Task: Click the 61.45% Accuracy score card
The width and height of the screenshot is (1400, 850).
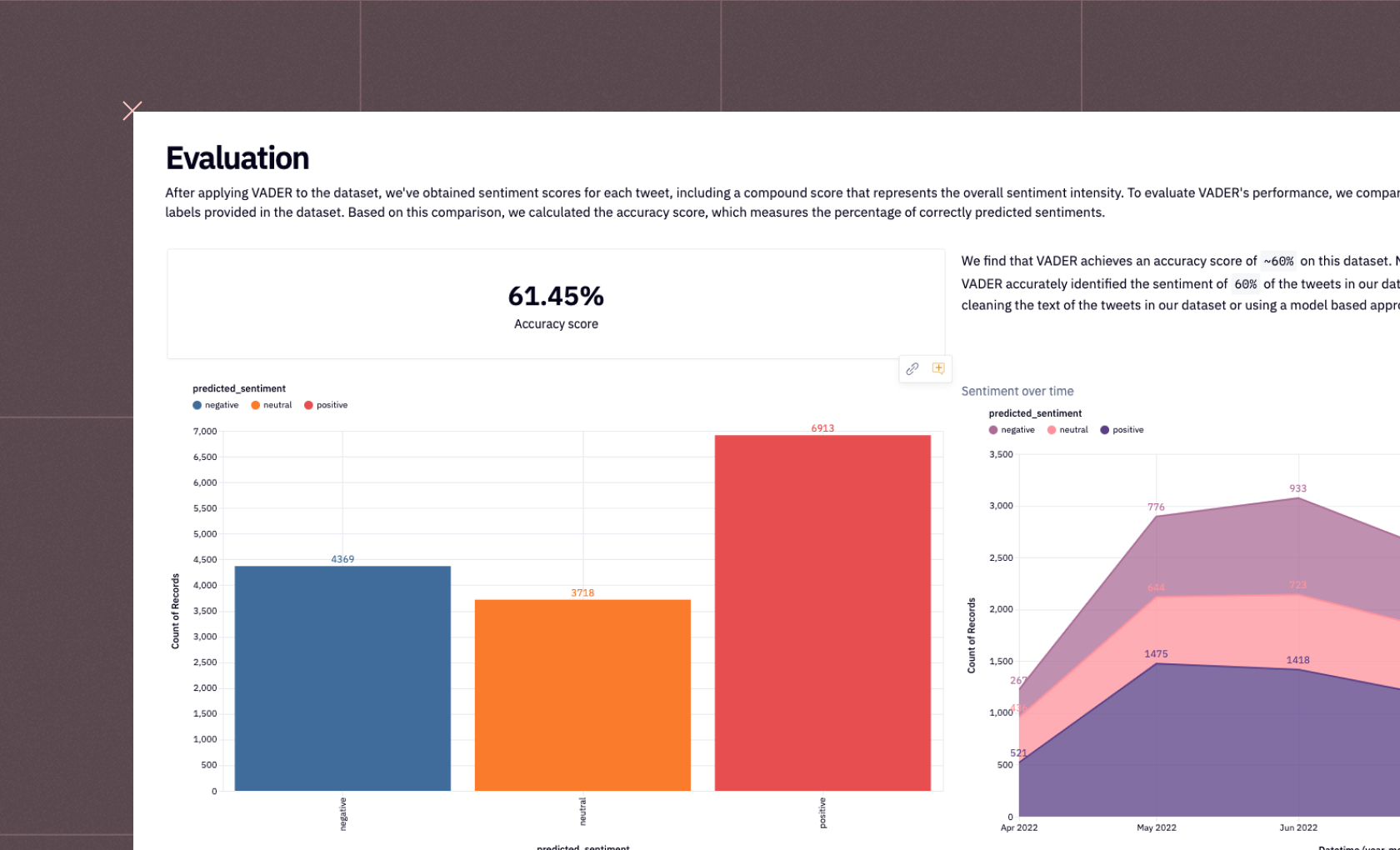Action: tap(556, 303)
